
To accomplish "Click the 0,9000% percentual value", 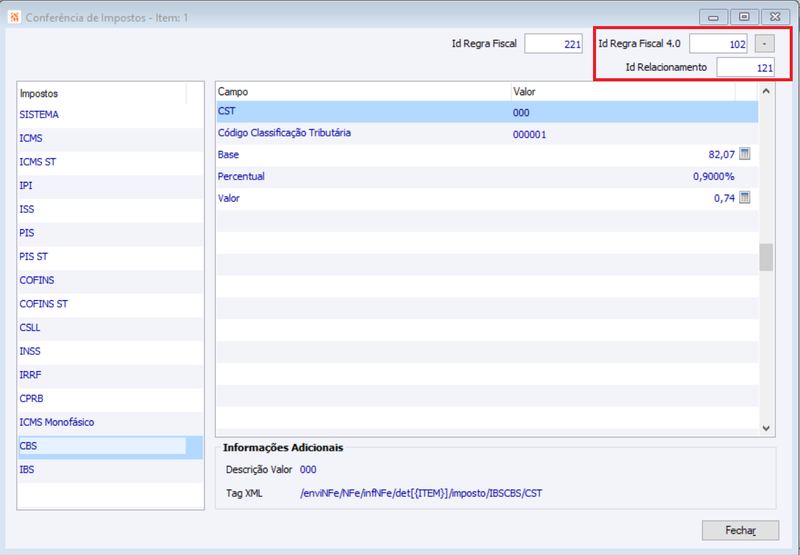I will pos(713,176).
